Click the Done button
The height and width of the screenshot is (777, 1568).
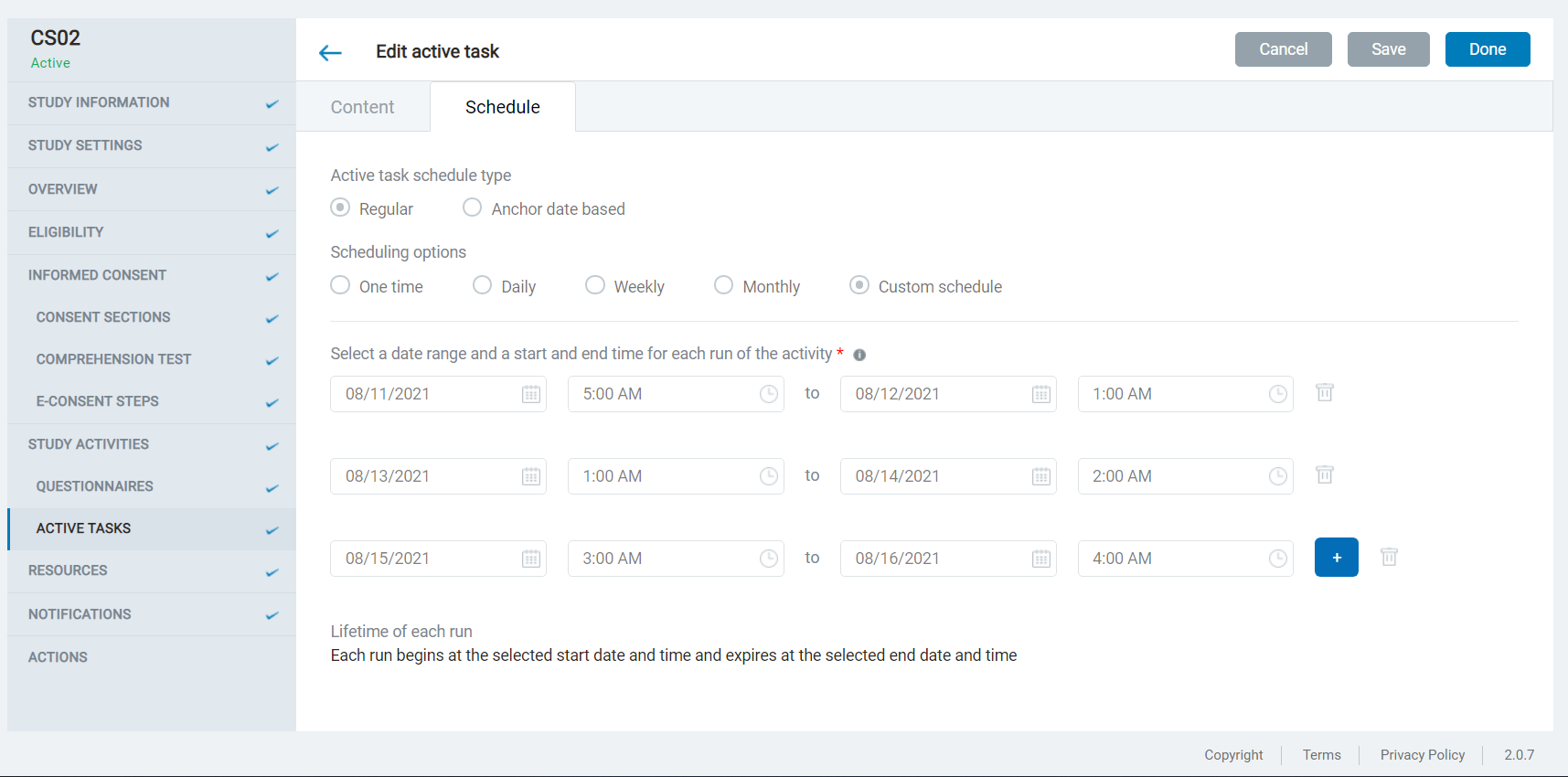coord(1488,49)
